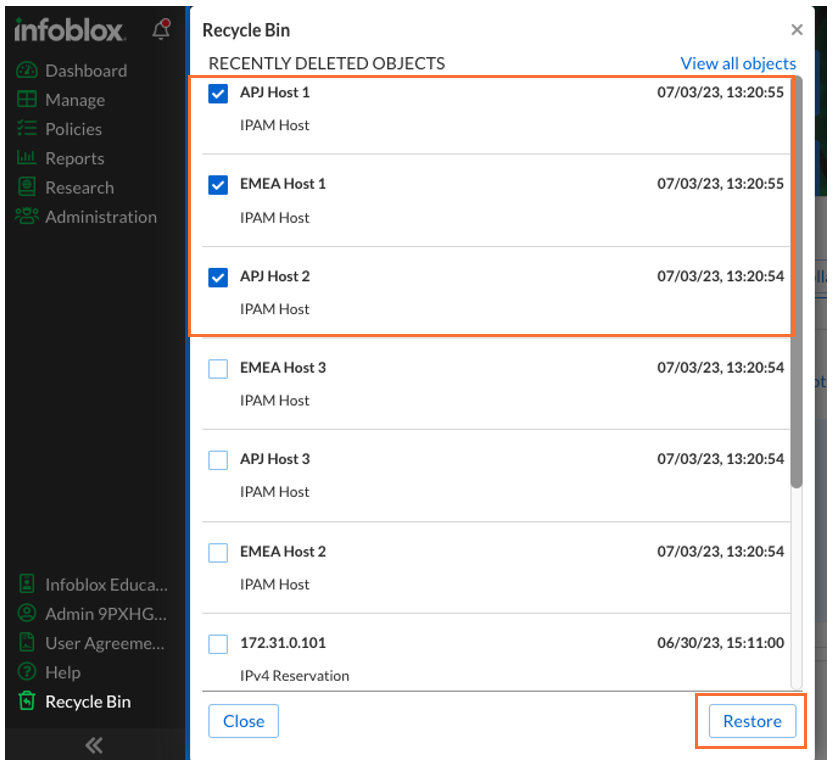Click the Recycle Bin trash icon
The width and height of the screenshot is (833, 766).
(27, 701)
